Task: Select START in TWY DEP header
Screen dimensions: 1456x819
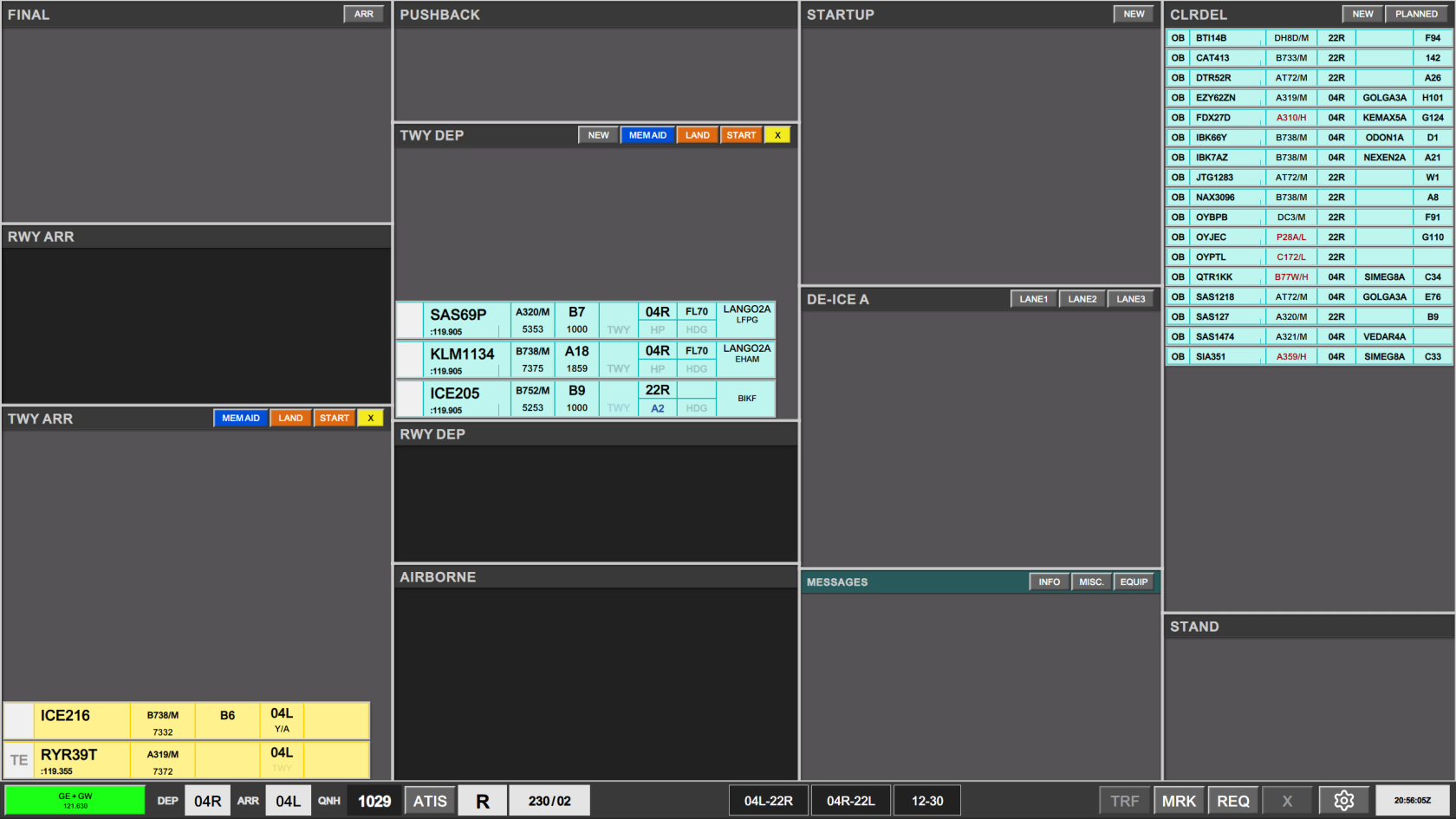Action: (741, 135)
